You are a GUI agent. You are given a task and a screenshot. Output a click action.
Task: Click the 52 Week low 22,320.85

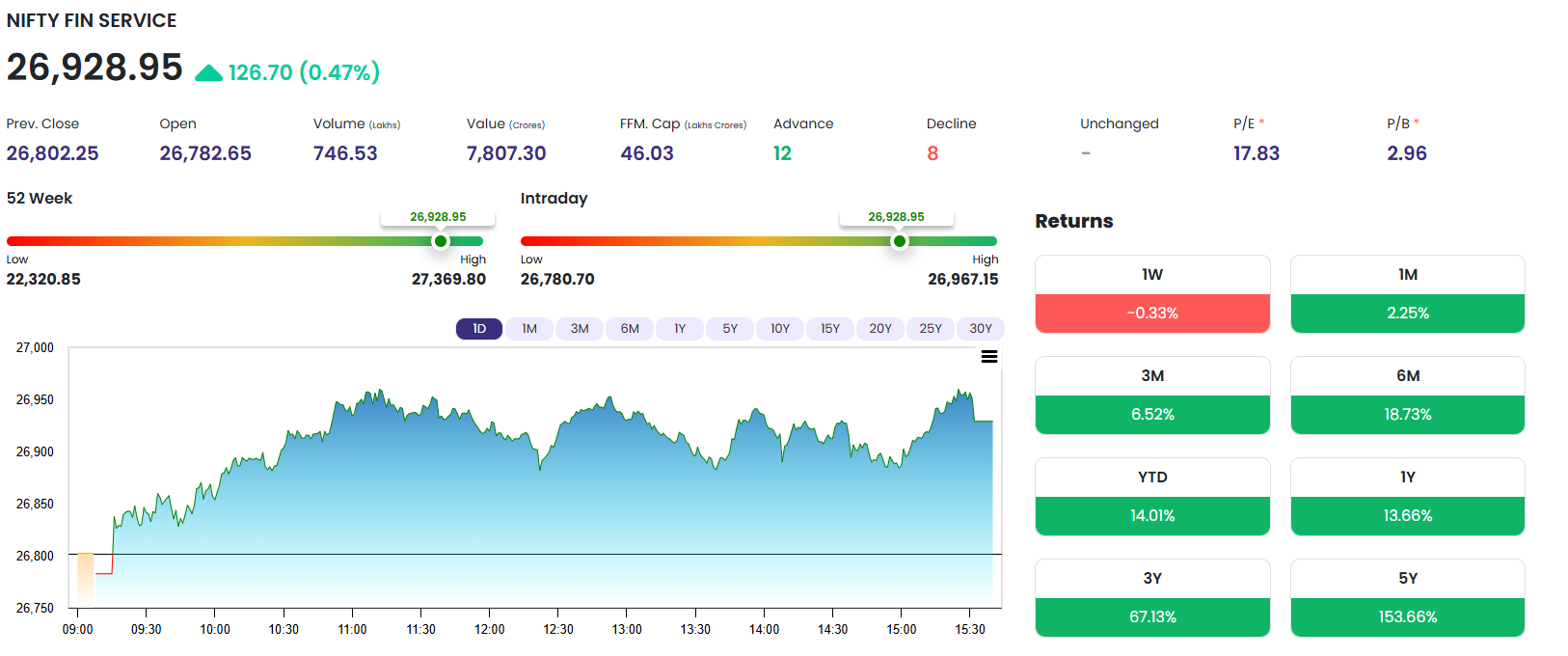pyautogui.click(x=43, y=279)
